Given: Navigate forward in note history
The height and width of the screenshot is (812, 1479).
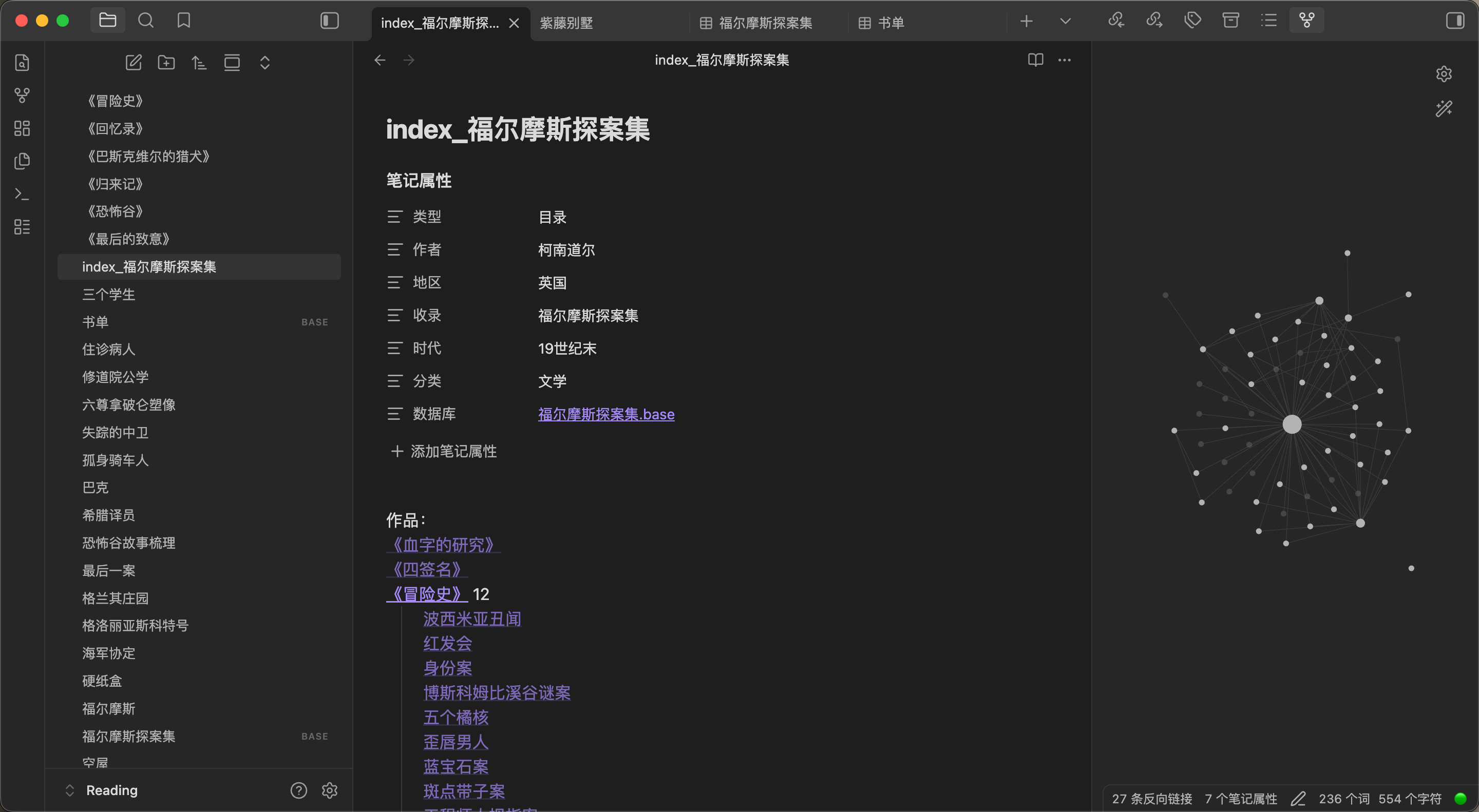Looking at the screenshot, I should tap(409, 60).
